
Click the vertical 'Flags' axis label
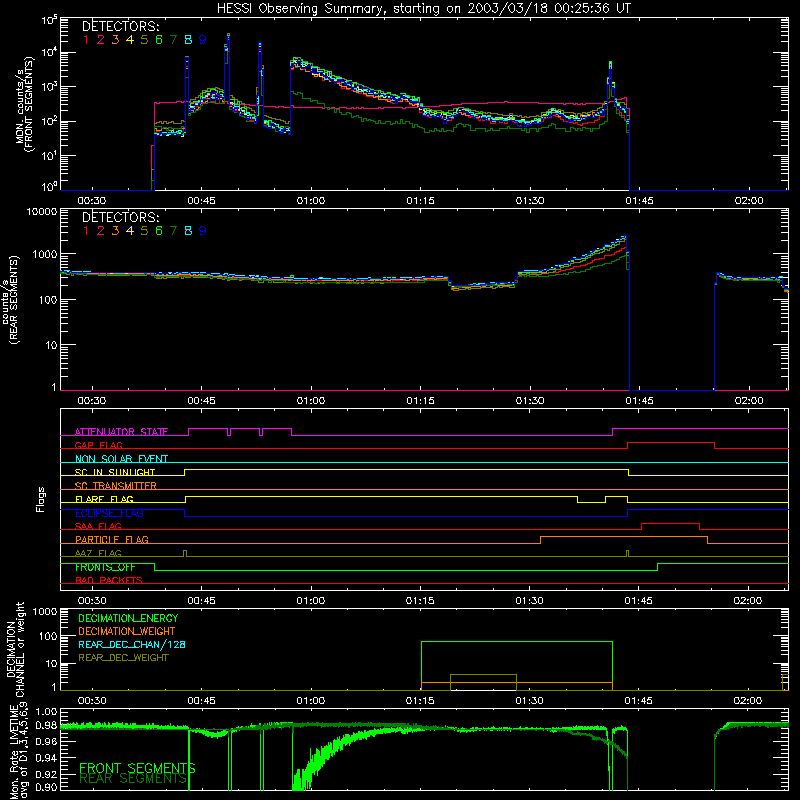(x=41, y=499)
